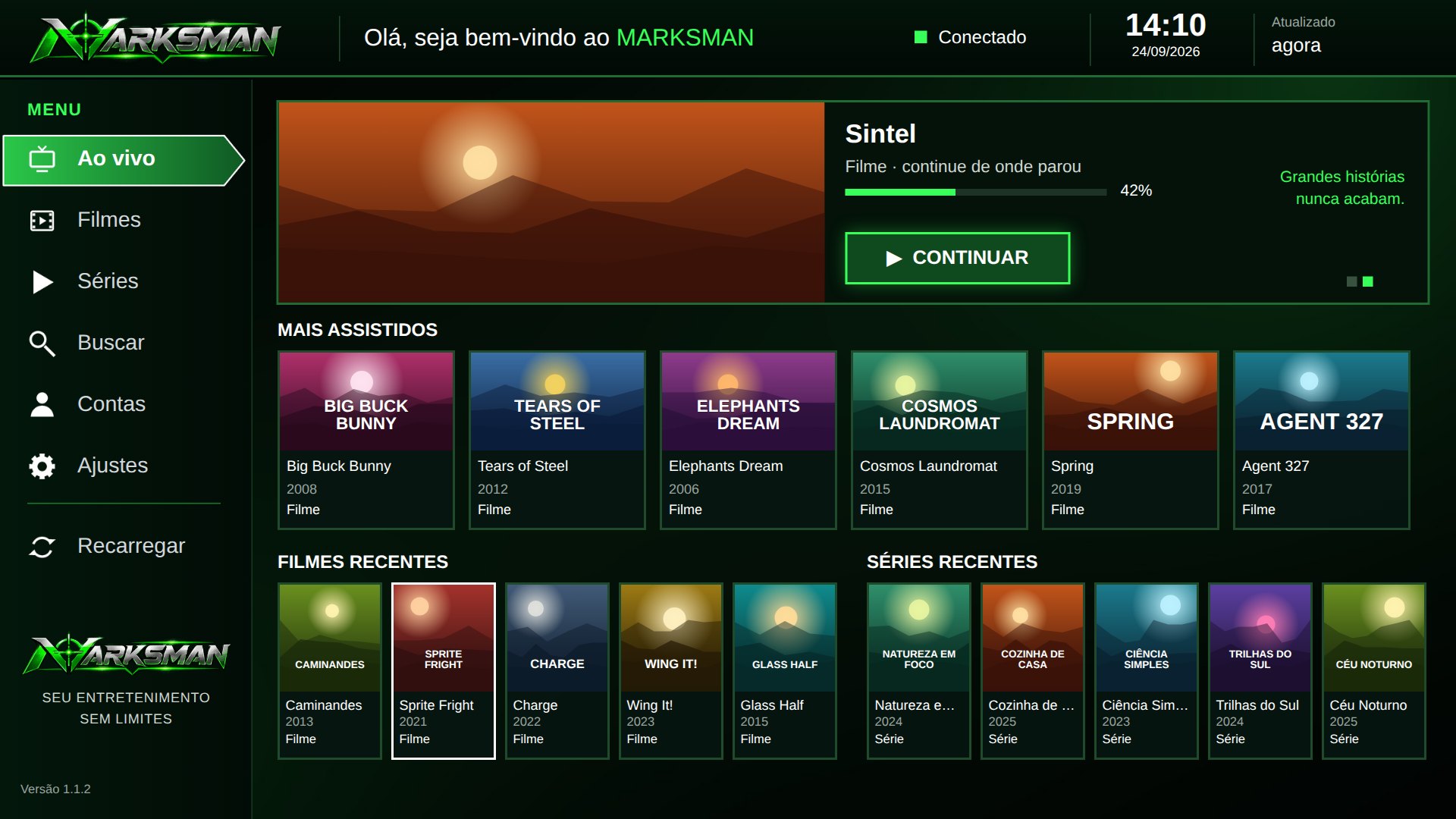Click the 14:10 clock display
The height and width of the screenshot is (819, 1456).
coord(1166,25)
